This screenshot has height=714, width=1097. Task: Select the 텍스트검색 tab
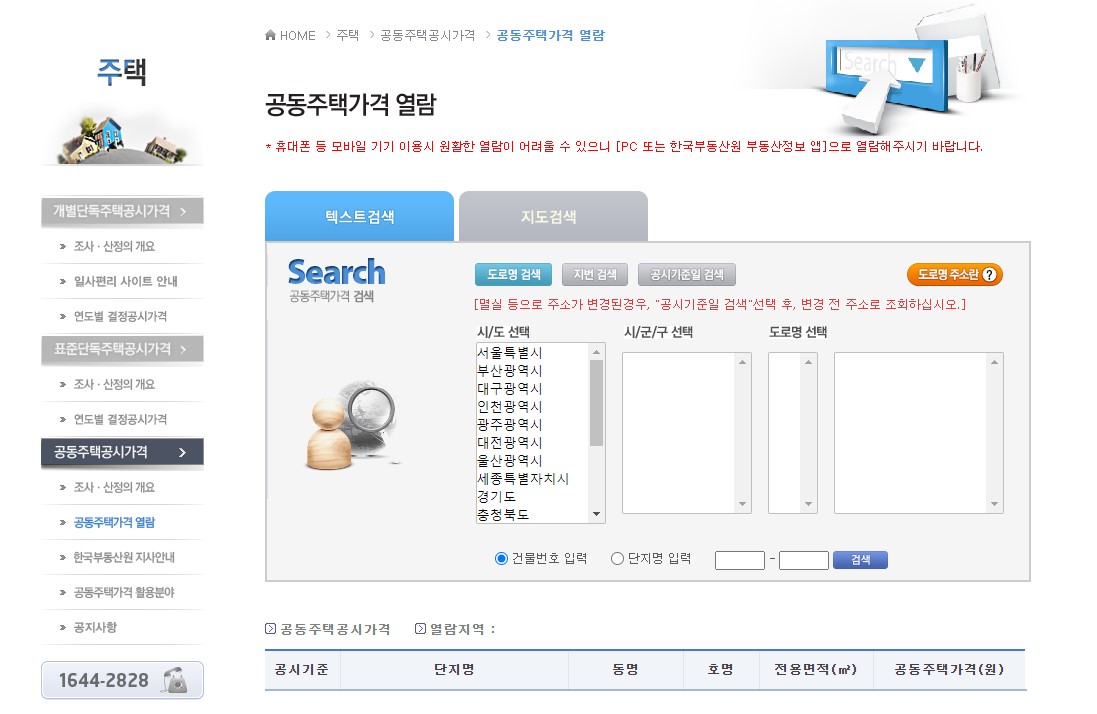[359, 216]
